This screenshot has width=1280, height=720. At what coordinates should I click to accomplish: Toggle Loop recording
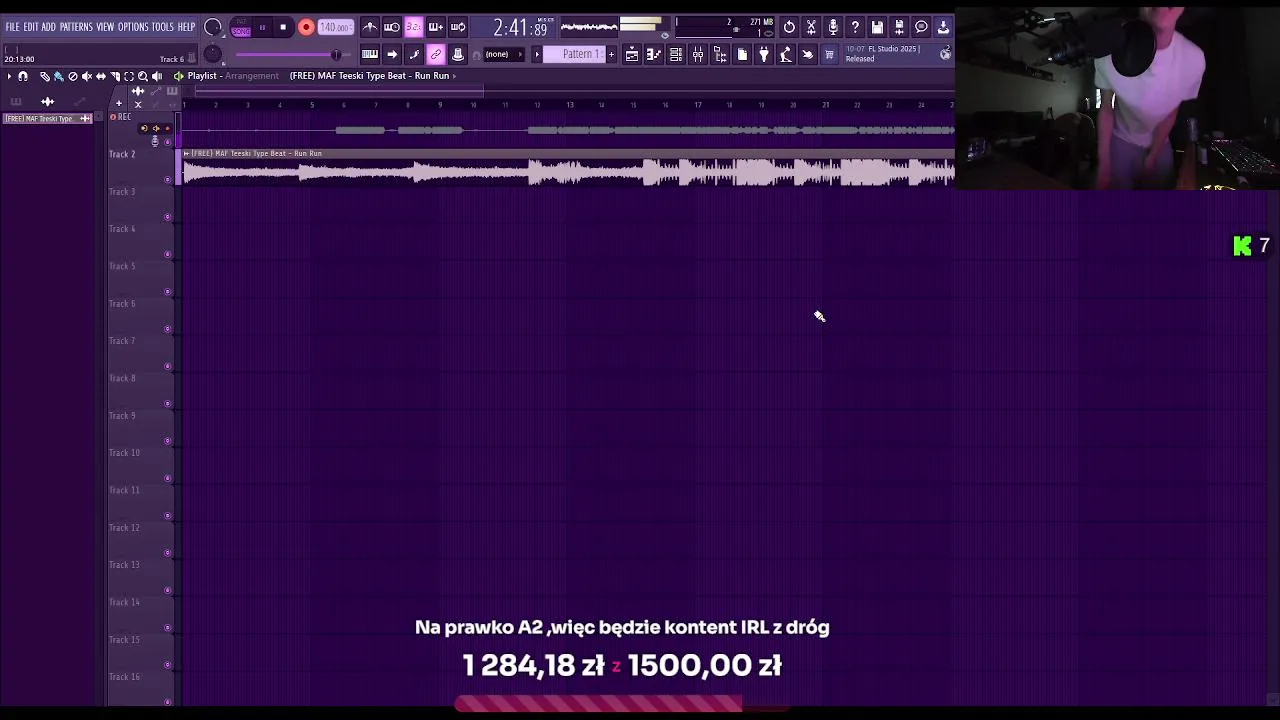tap(458, 27)
